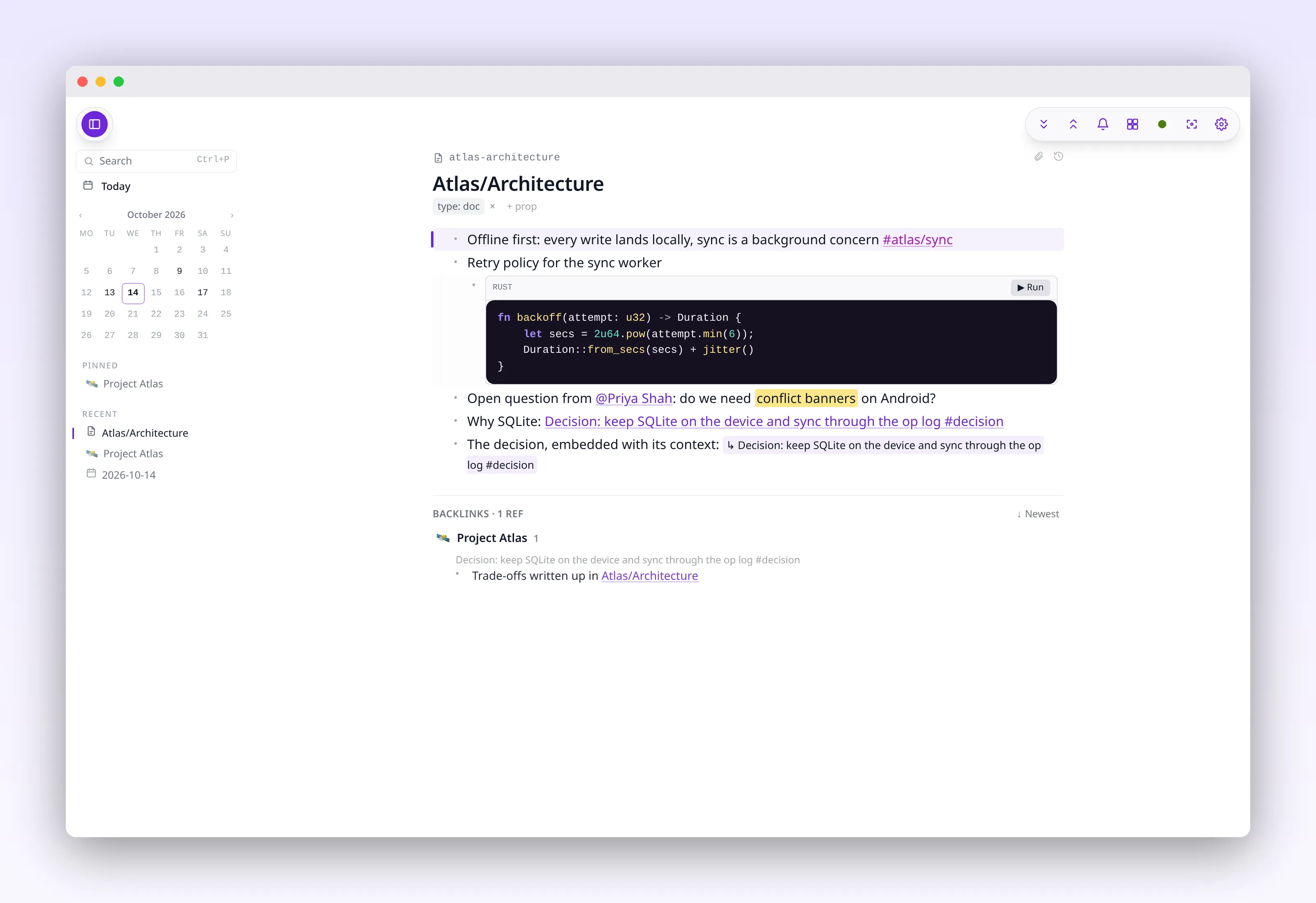
Task: Click Atlas/Architecture page icon in Recent
Action: point(91,431)
